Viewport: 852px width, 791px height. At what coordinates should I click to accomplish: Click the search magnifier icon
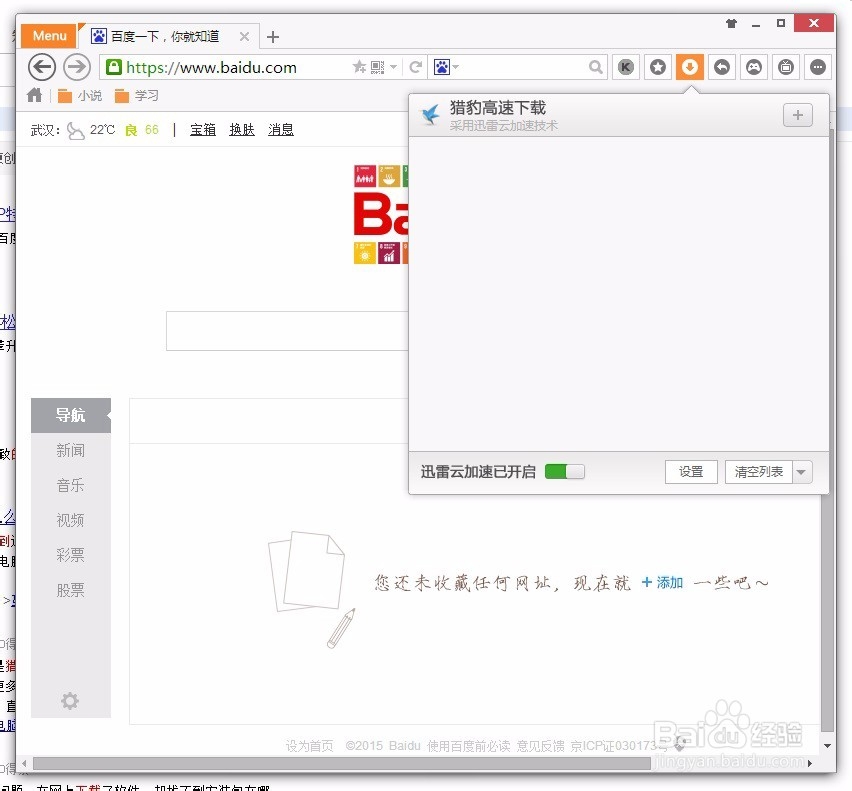[596, 67]
